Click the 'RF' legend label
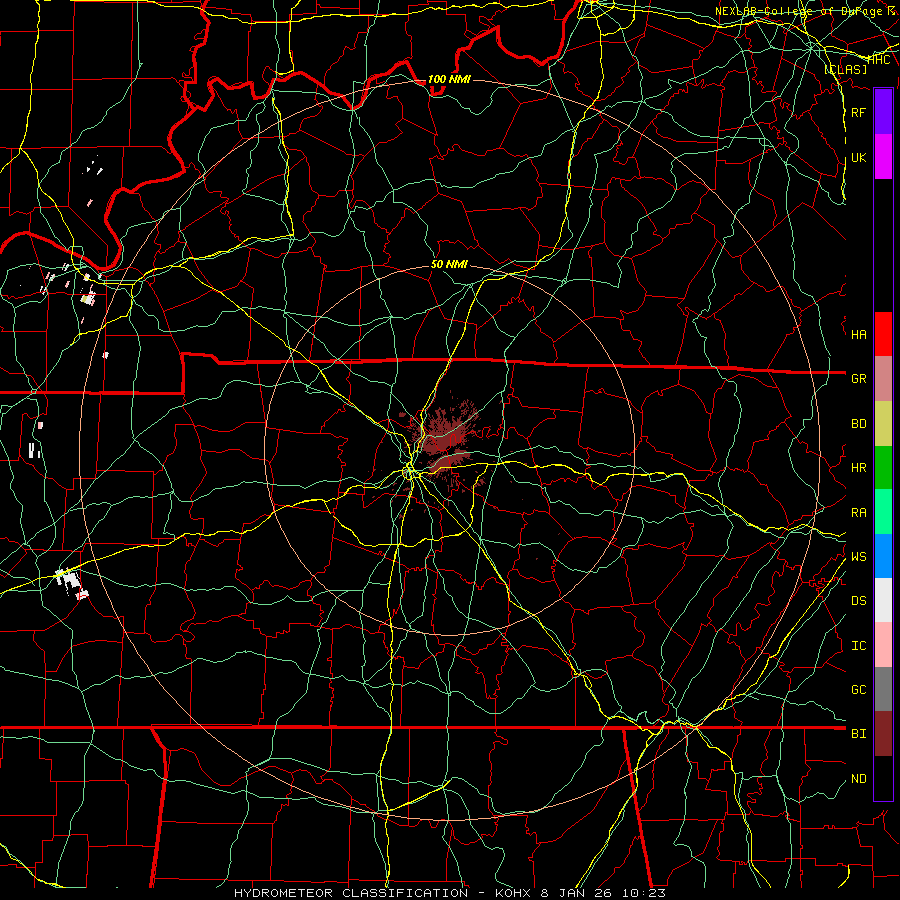The image size is (900, 900). point(858,112)
